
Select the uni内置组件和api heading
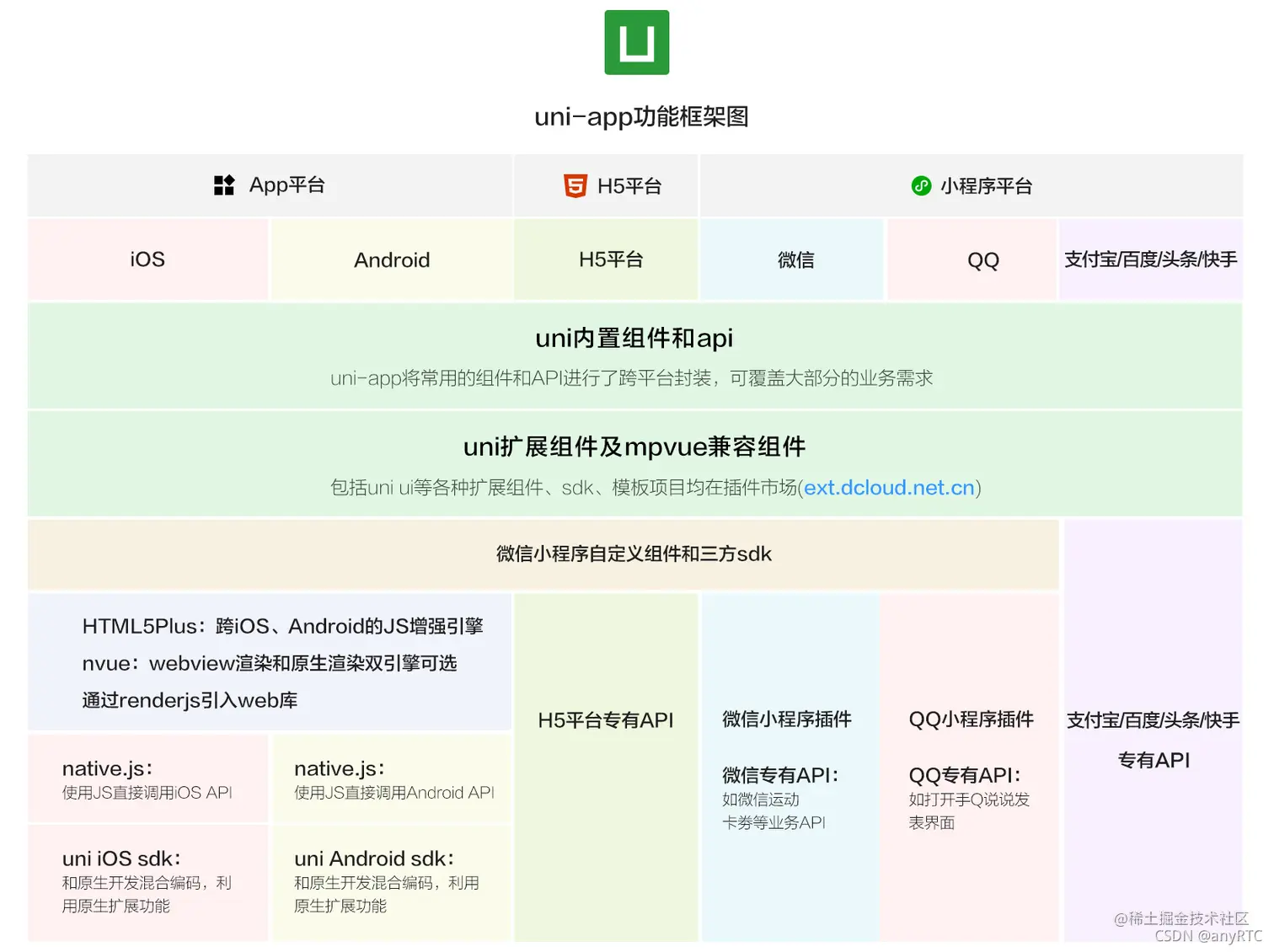pyautogui.click(x=634, y=338)
